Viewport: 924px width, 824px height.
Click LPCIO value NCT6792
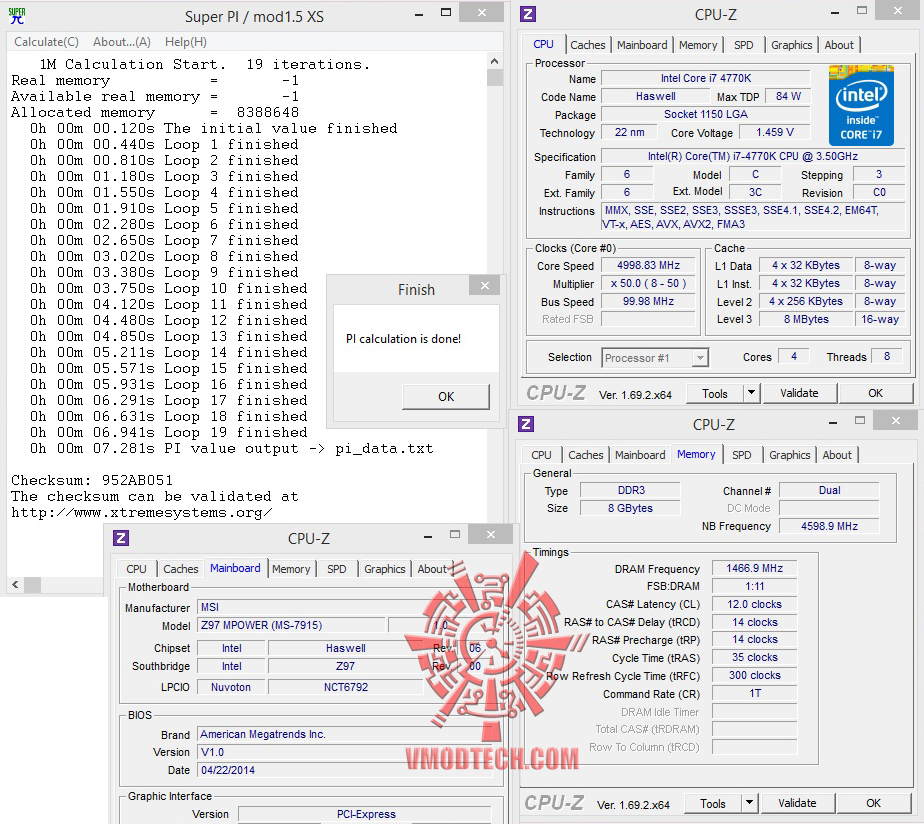(x=345, y=687)
